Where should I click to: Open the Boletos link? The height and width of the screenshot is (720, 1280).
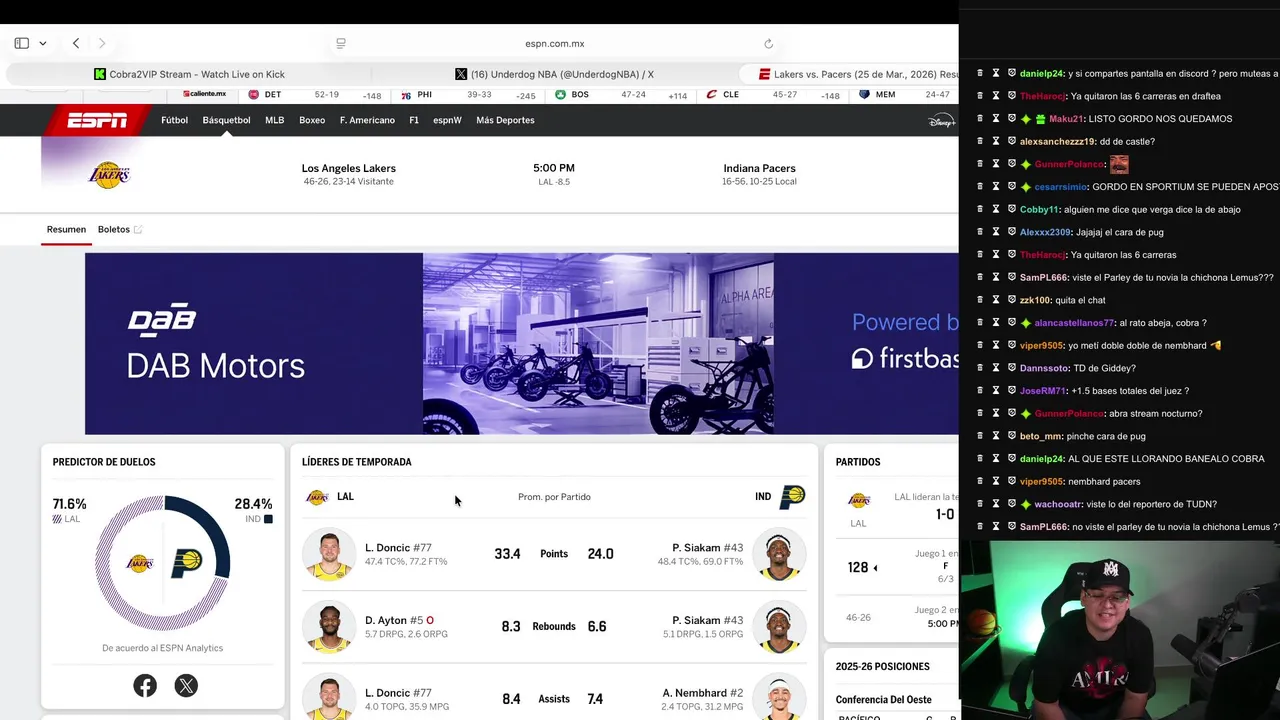[x=119, y=229]
